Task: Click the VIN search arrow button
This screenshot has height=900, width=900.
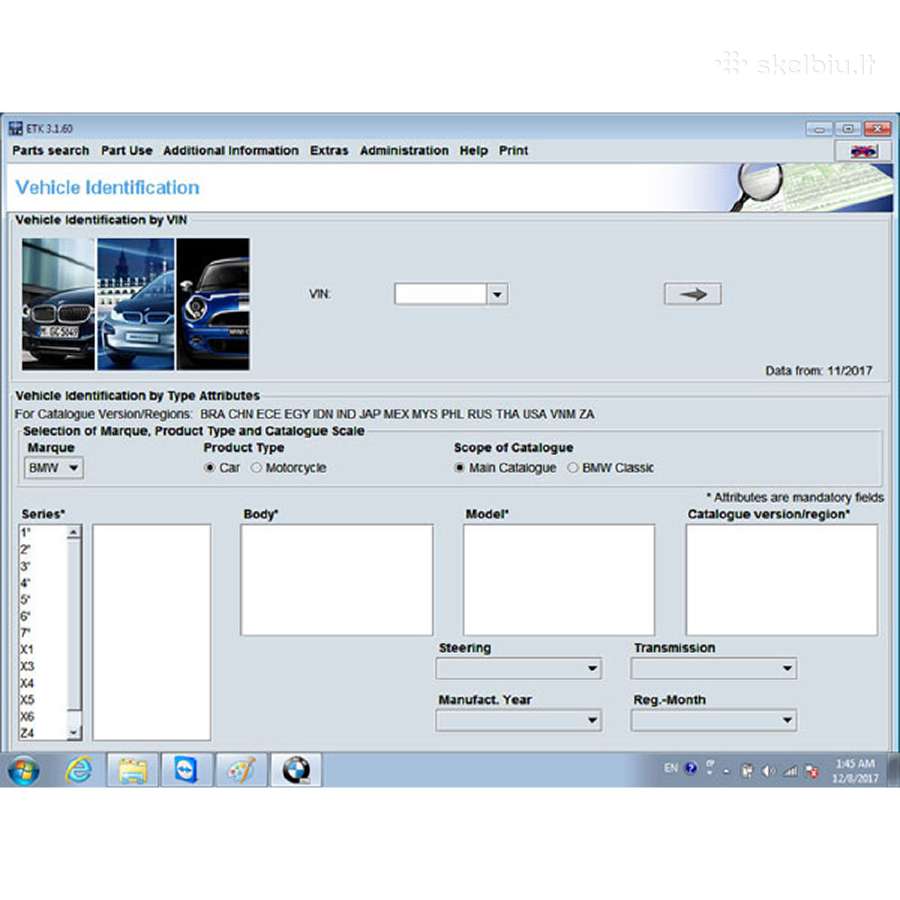Action: click(692, 294)
